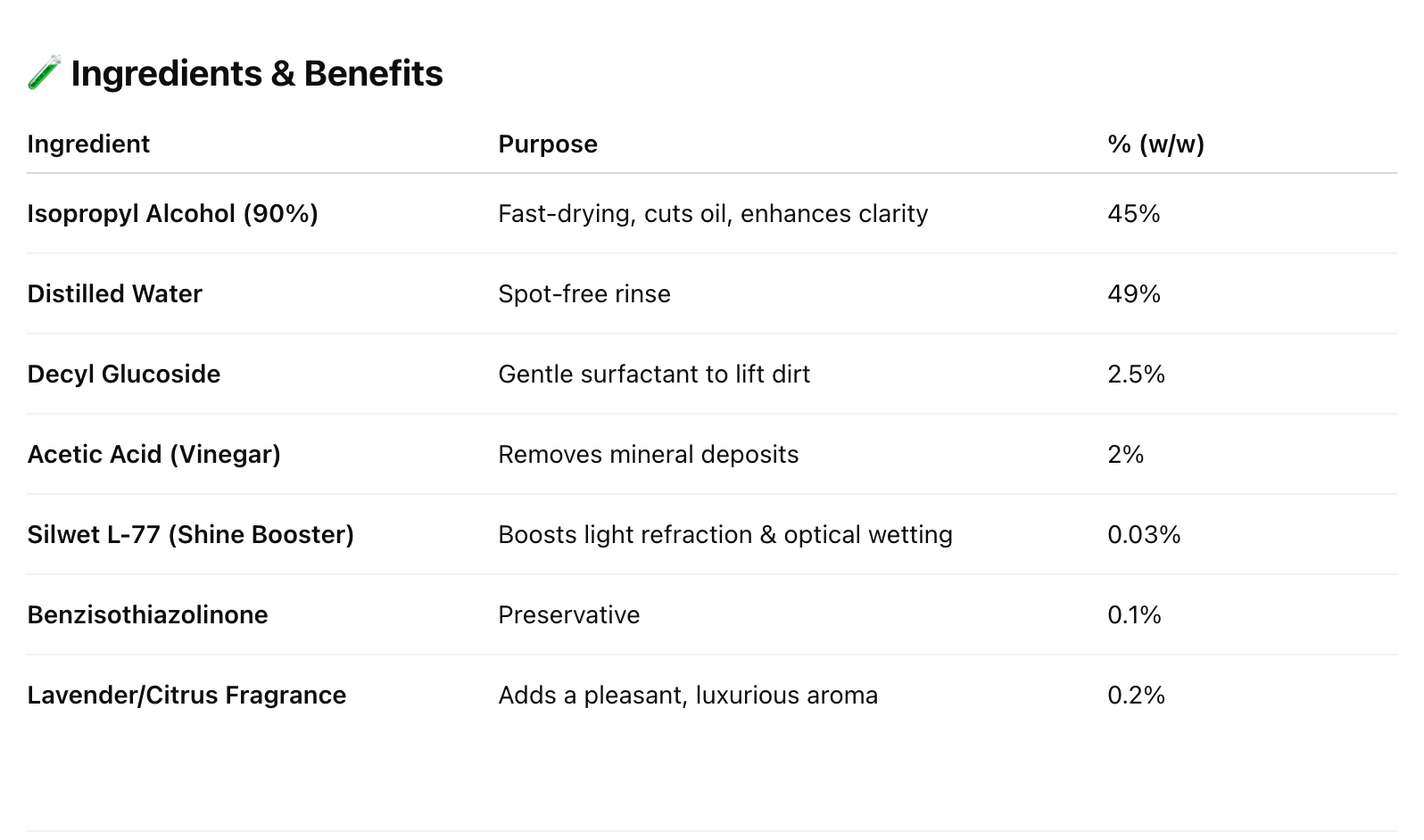
Task: Click the 49% percentage value
Action: 1134,294
